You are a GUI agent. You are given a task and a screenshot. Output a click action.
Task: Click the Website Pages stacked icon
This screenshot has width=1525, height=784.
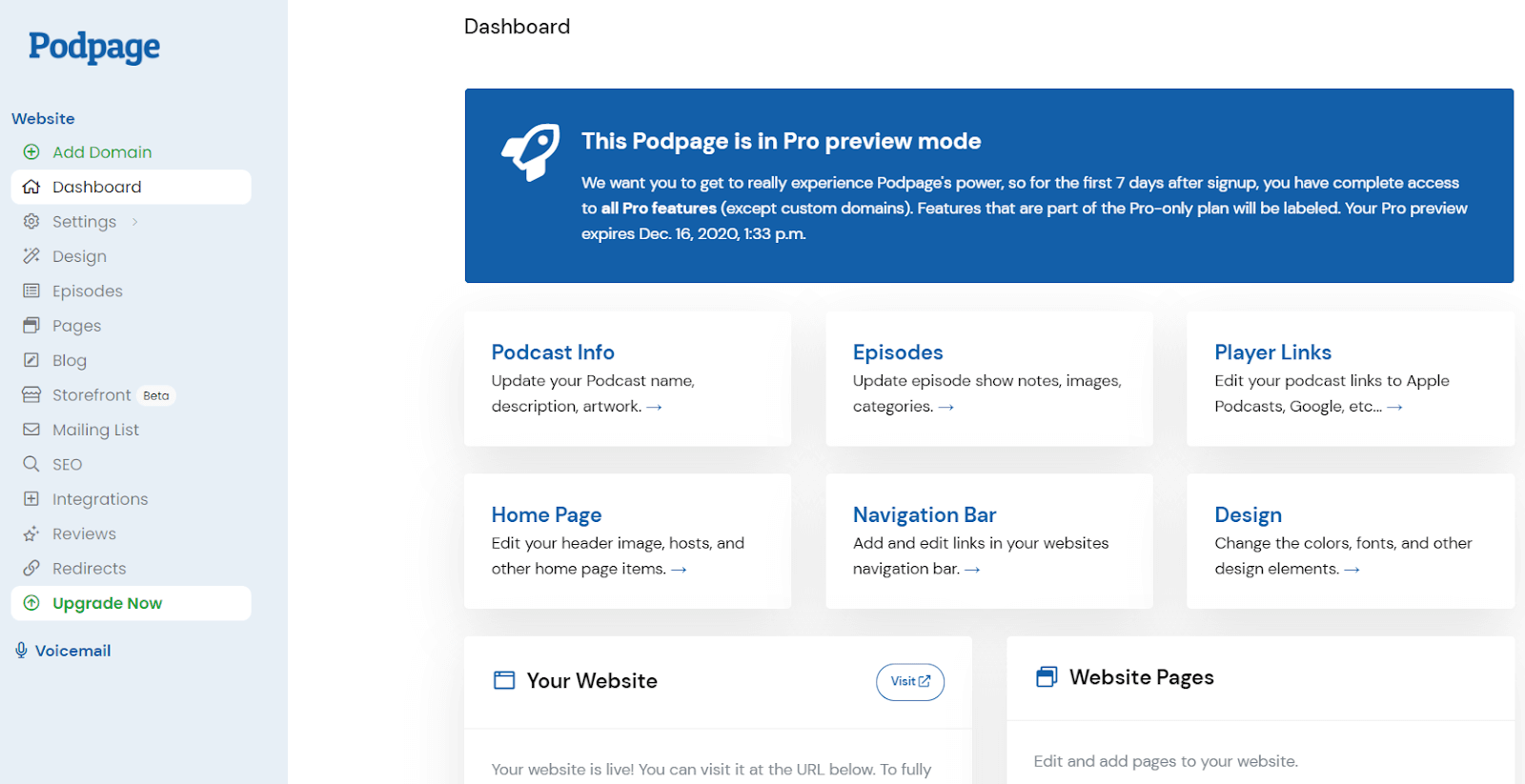coord(1047,677)
